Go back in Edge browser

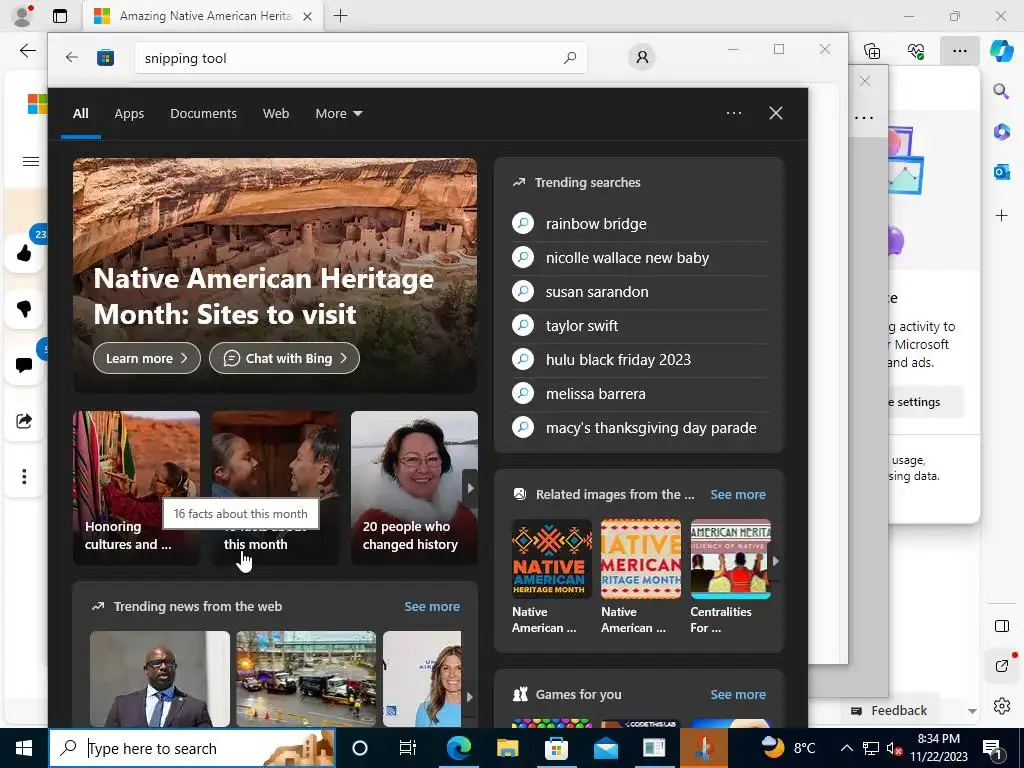click(27, 50)
